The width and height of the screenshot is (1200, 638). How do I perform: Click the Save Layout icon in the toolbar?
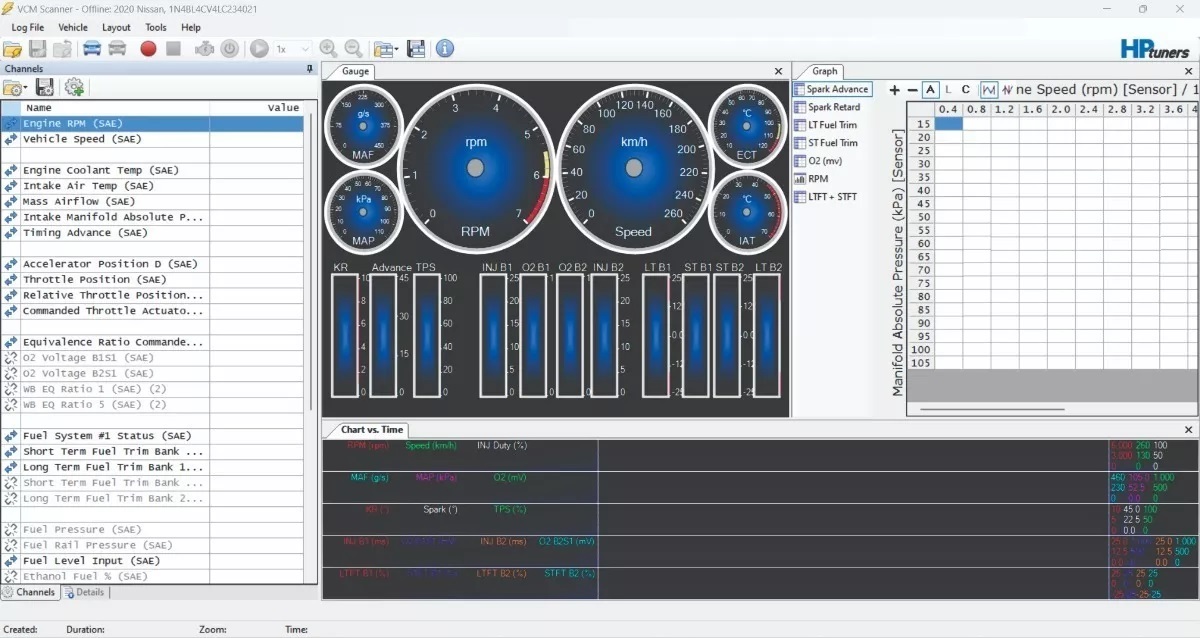(416, 48)
